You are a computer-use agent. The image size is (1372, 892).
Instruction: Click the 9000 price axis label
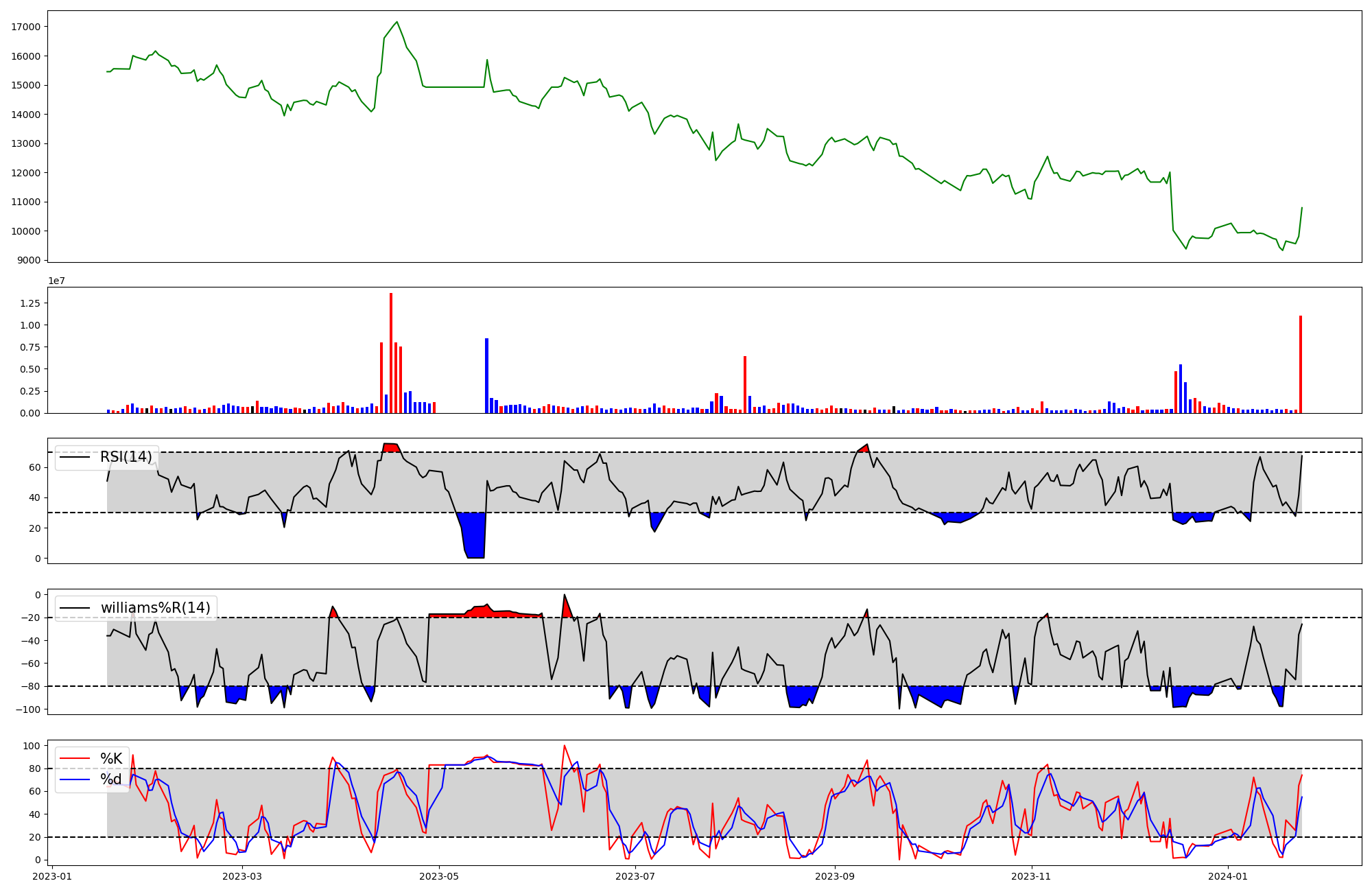[x=29, y=260]
